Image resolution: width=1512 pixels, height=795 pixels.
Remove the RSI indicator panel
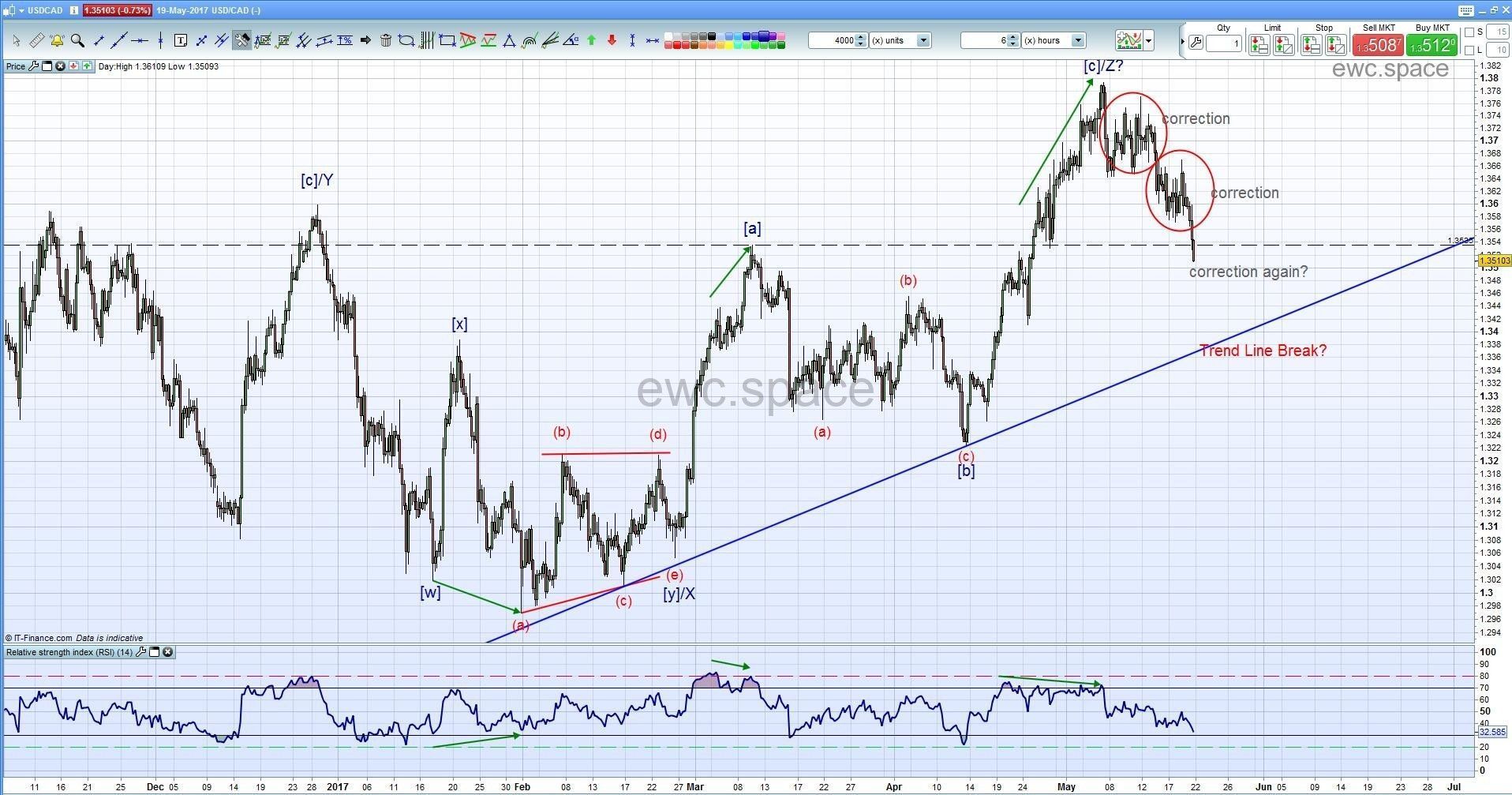point(168,652)
